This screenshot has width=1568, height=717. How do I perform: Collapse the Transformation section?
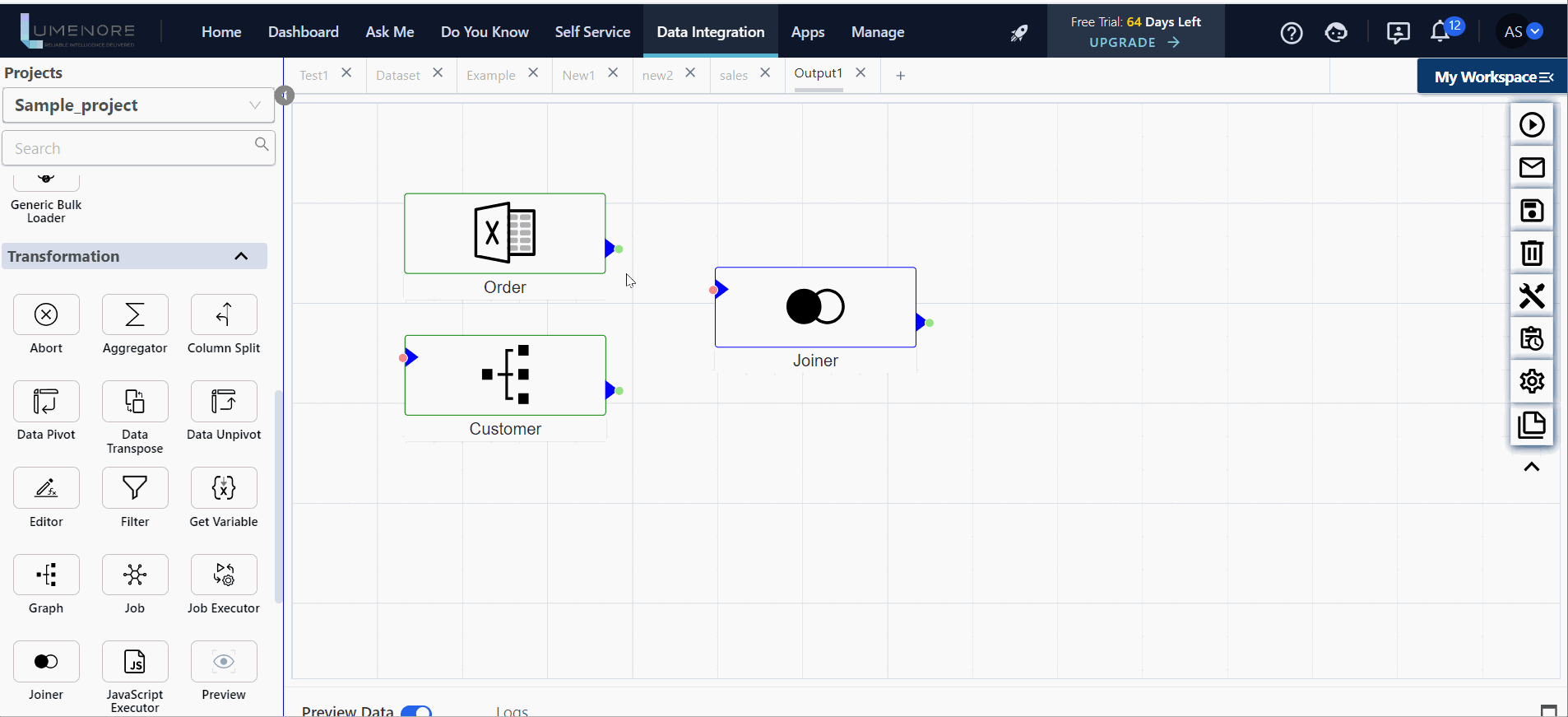pyautogui.click(x=241, y=256)
